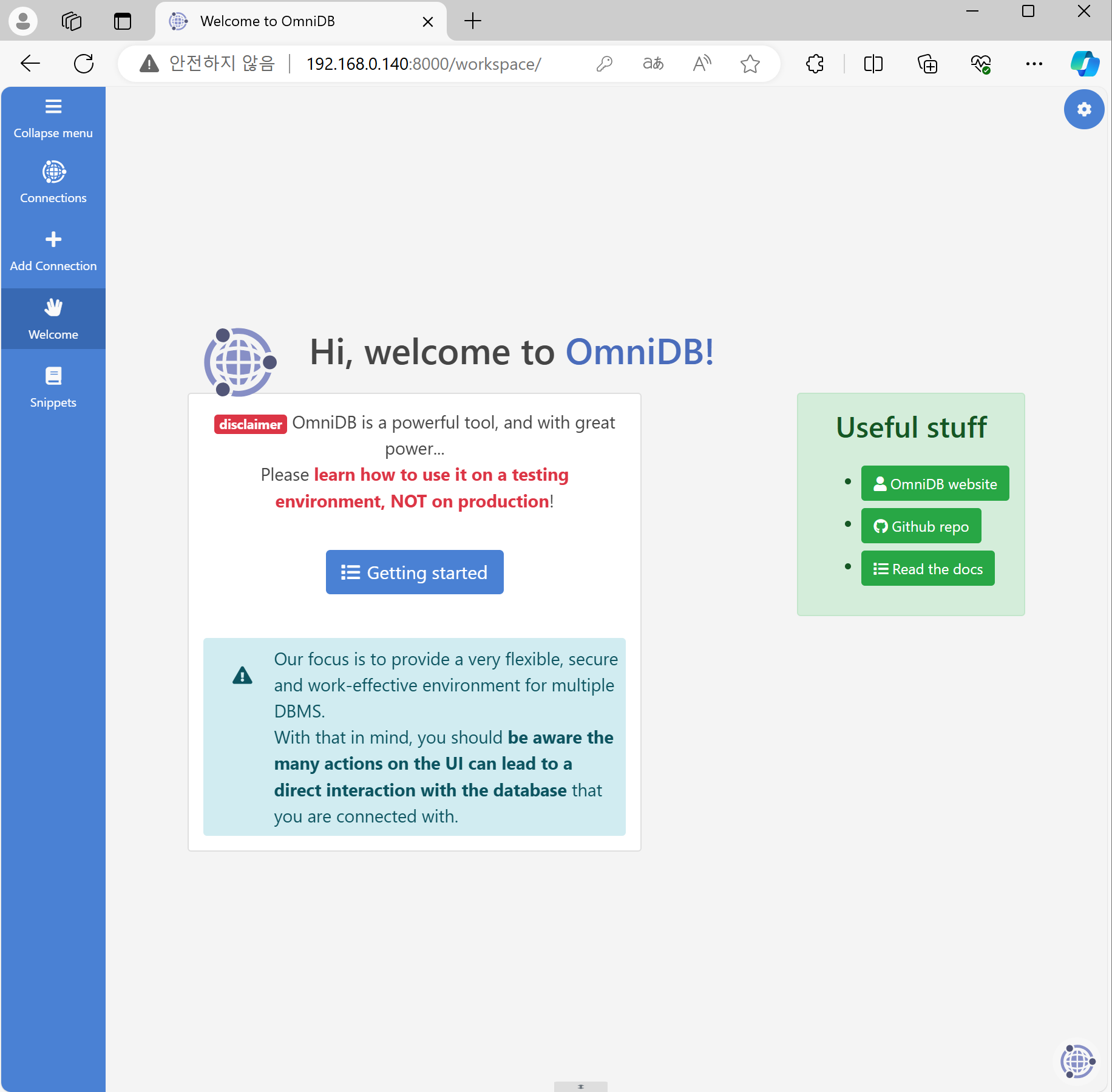Open Copilot in the browser toolbar

(1086, 64)
